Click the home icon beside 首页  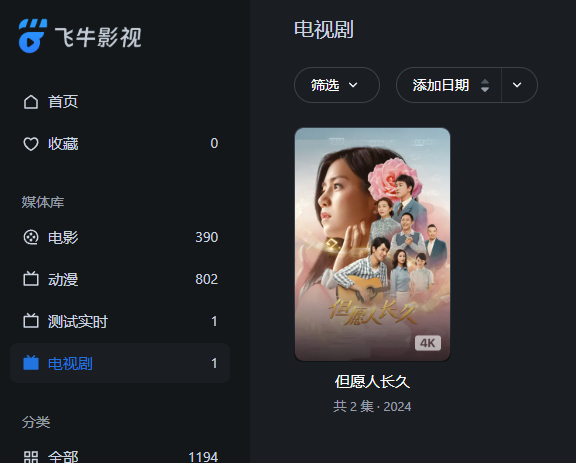(31, 102)
